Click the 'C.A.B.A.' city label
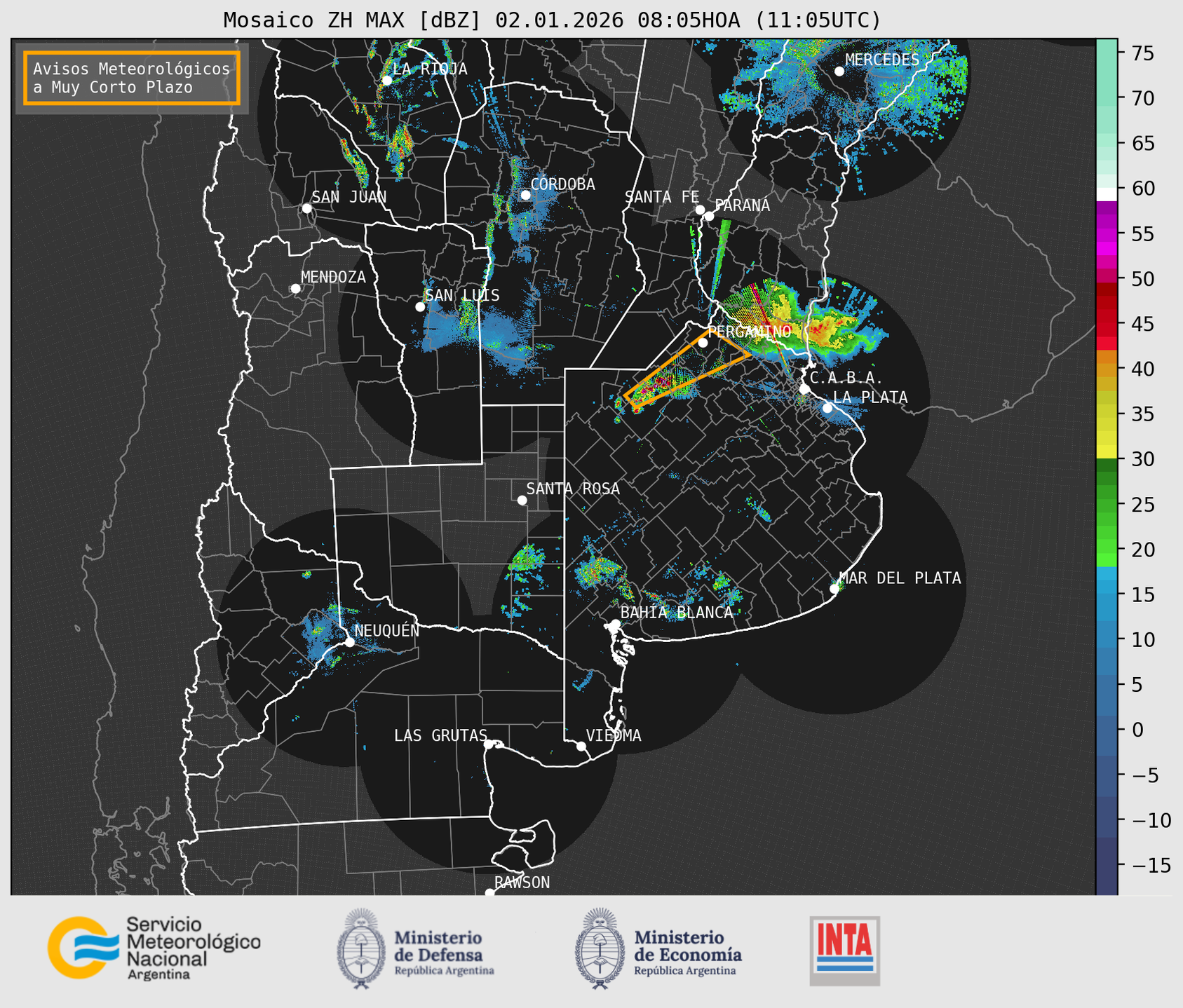The image size is (1183, 1008). pyautogui.click(x=846, y=379)
